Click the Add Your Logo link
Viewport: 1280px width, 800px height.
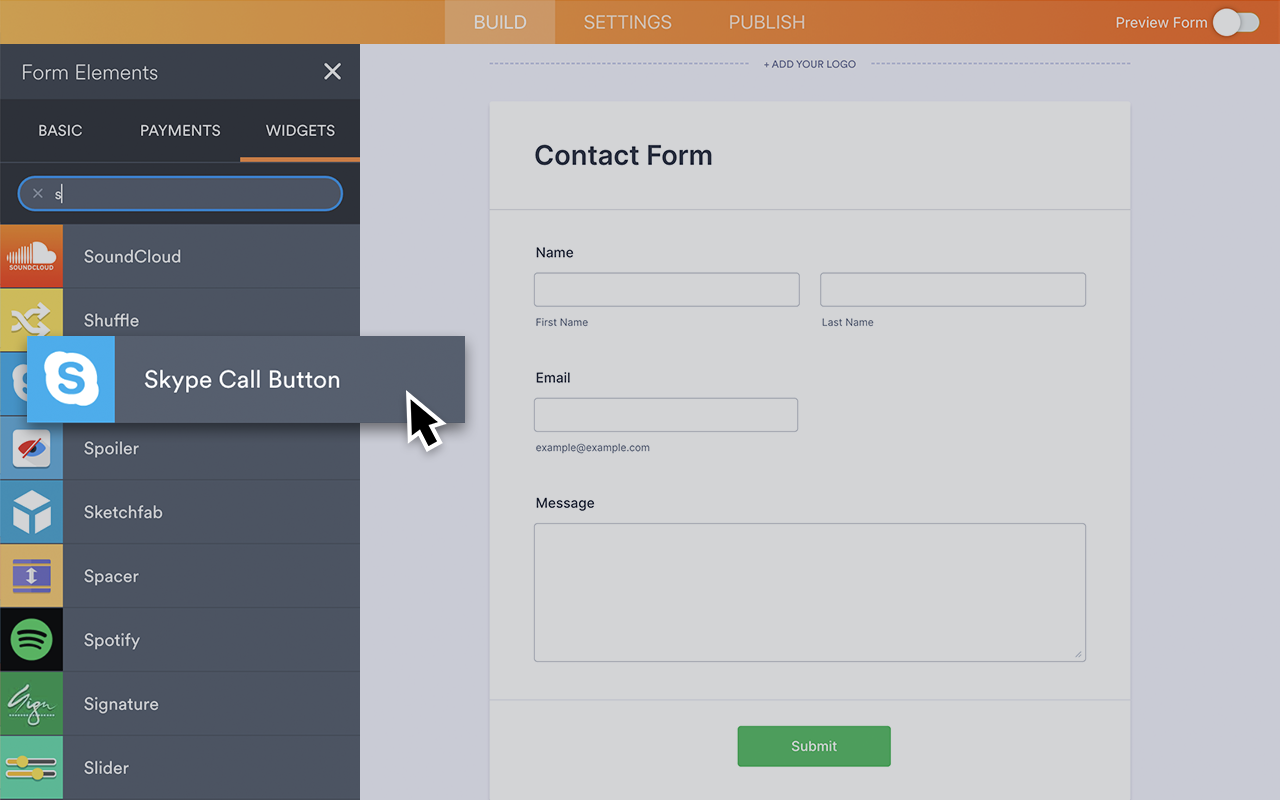(x=809, y=64)
